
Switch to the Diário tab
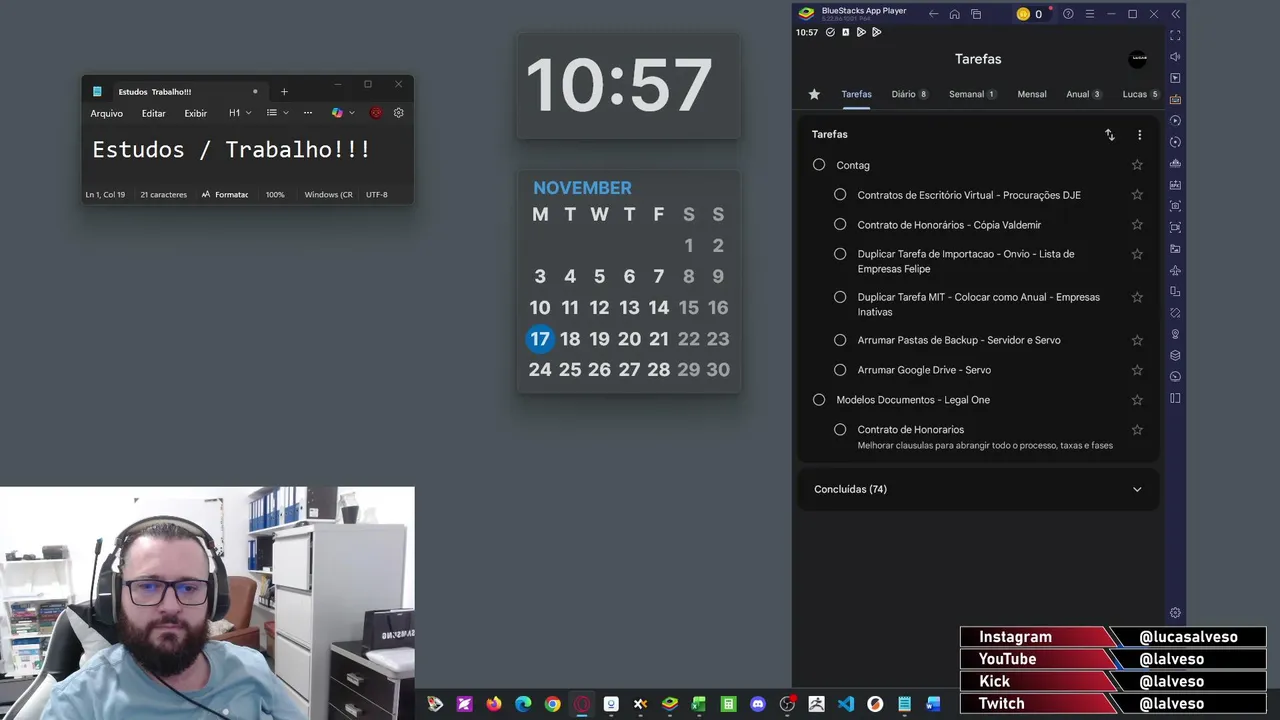coord(909,94)
